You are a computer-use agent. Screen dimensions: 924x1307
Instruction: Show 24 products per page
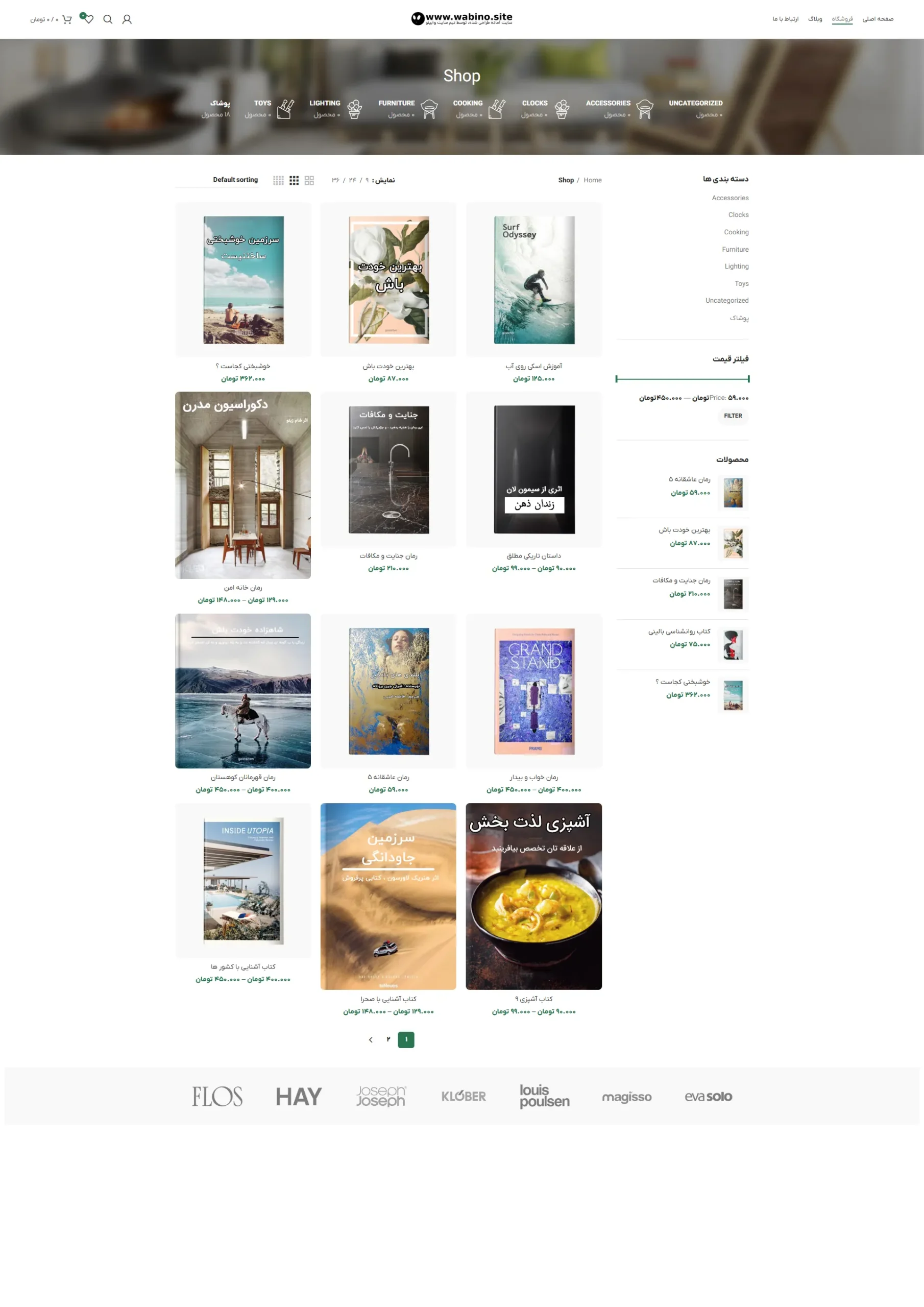coord(352,180)
